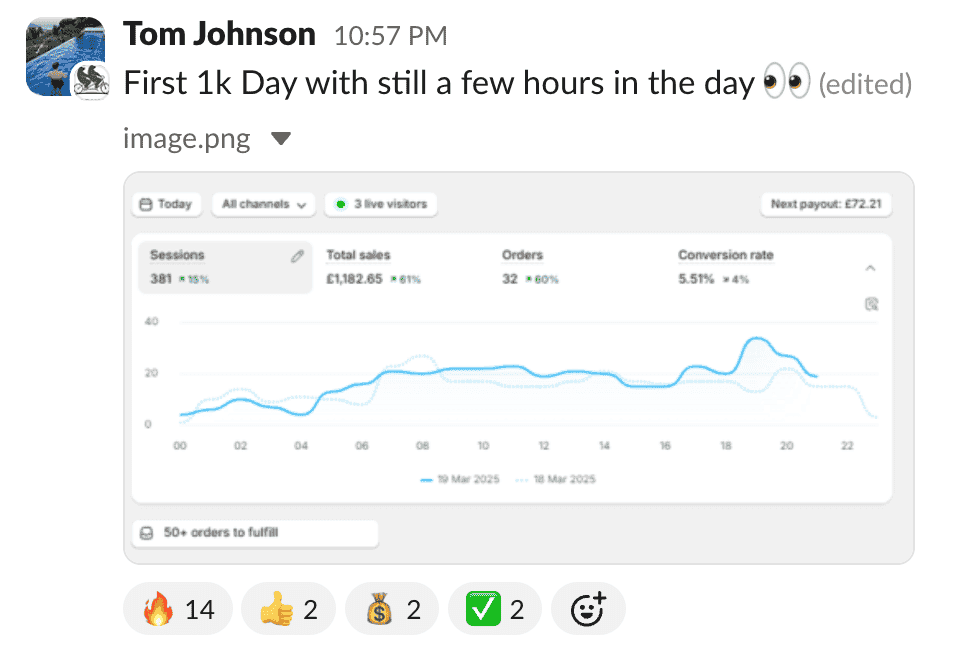The image size is (956, 654).
Task: Toggle the fire reaction with 14 votes
Action: [178, 609]
